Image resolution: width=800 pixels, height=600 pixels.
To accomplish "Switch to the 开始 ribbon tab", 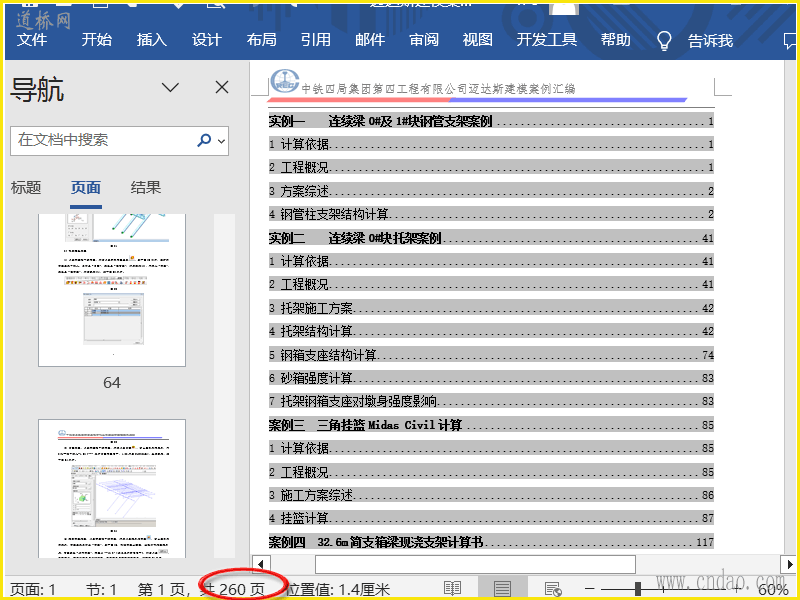I will (96, 40).
